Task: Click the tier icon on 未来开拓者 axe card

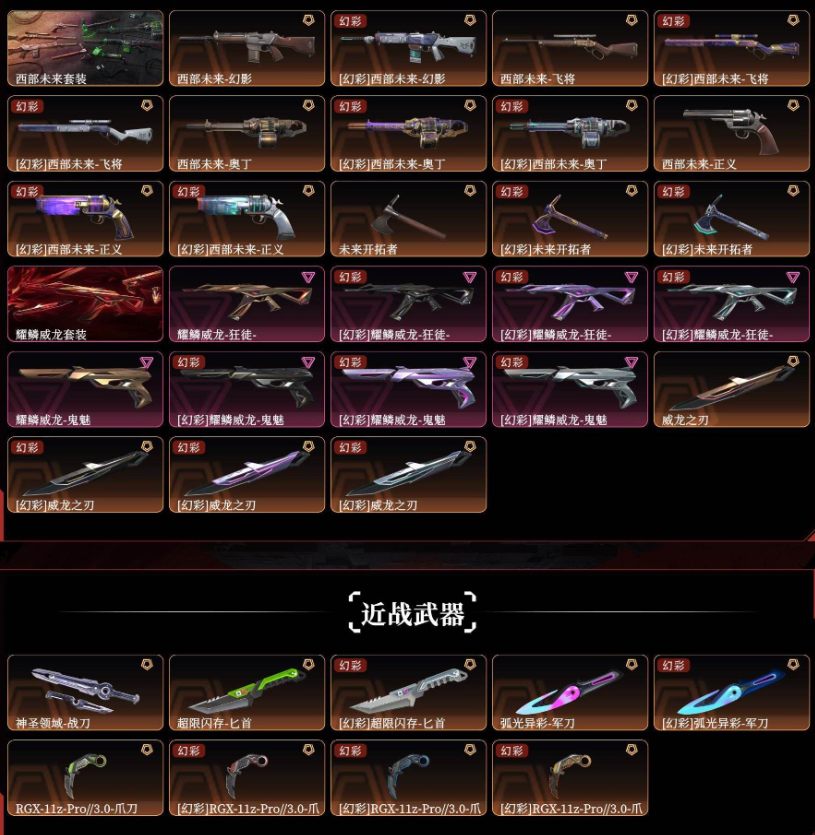Action: pyautogui.click(x=470, y=191)
